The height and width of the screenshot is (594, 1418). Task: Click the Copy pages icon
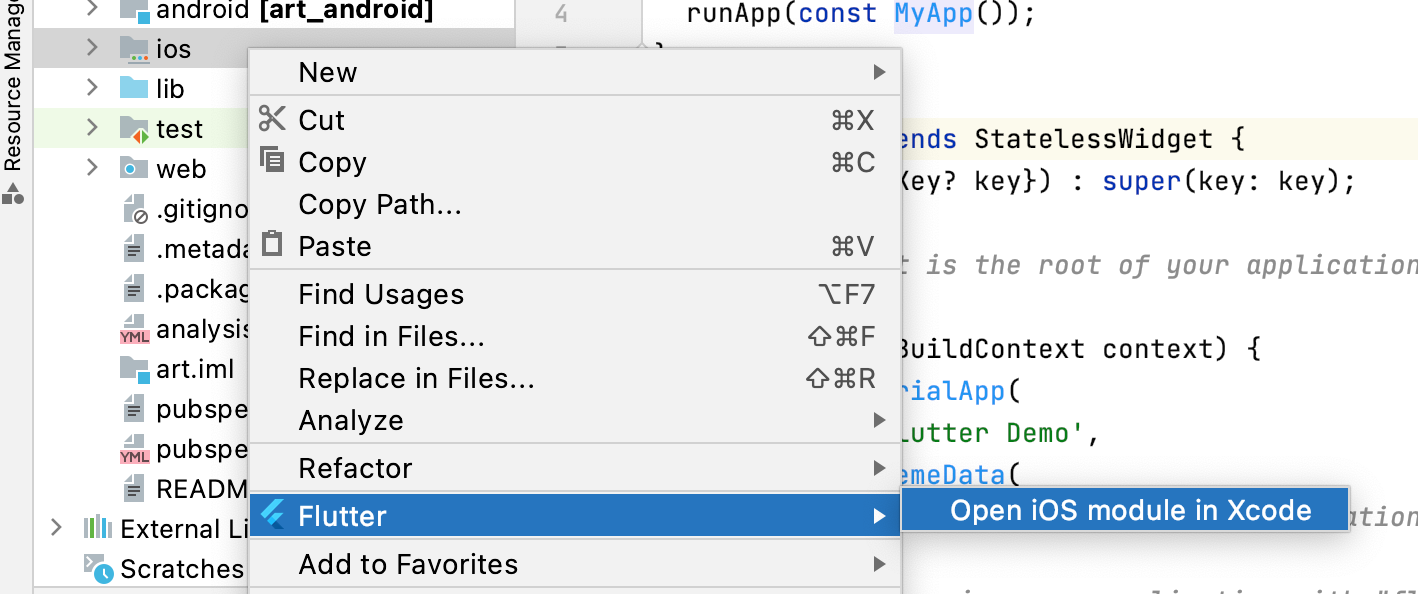[x=272, y=160]
